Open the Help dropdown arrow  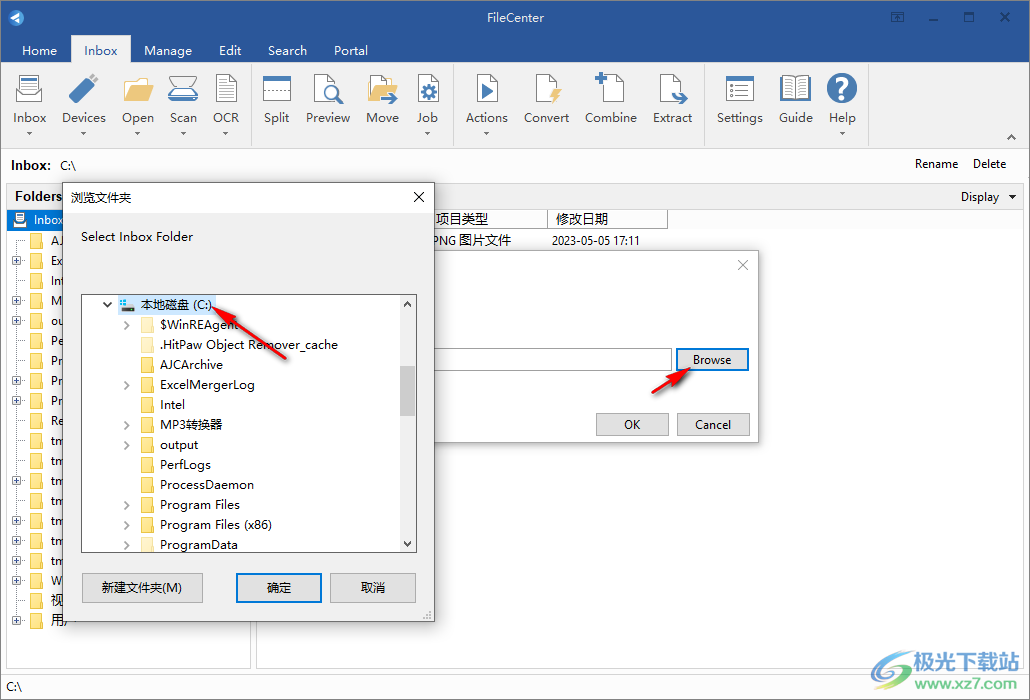(842, 134)
